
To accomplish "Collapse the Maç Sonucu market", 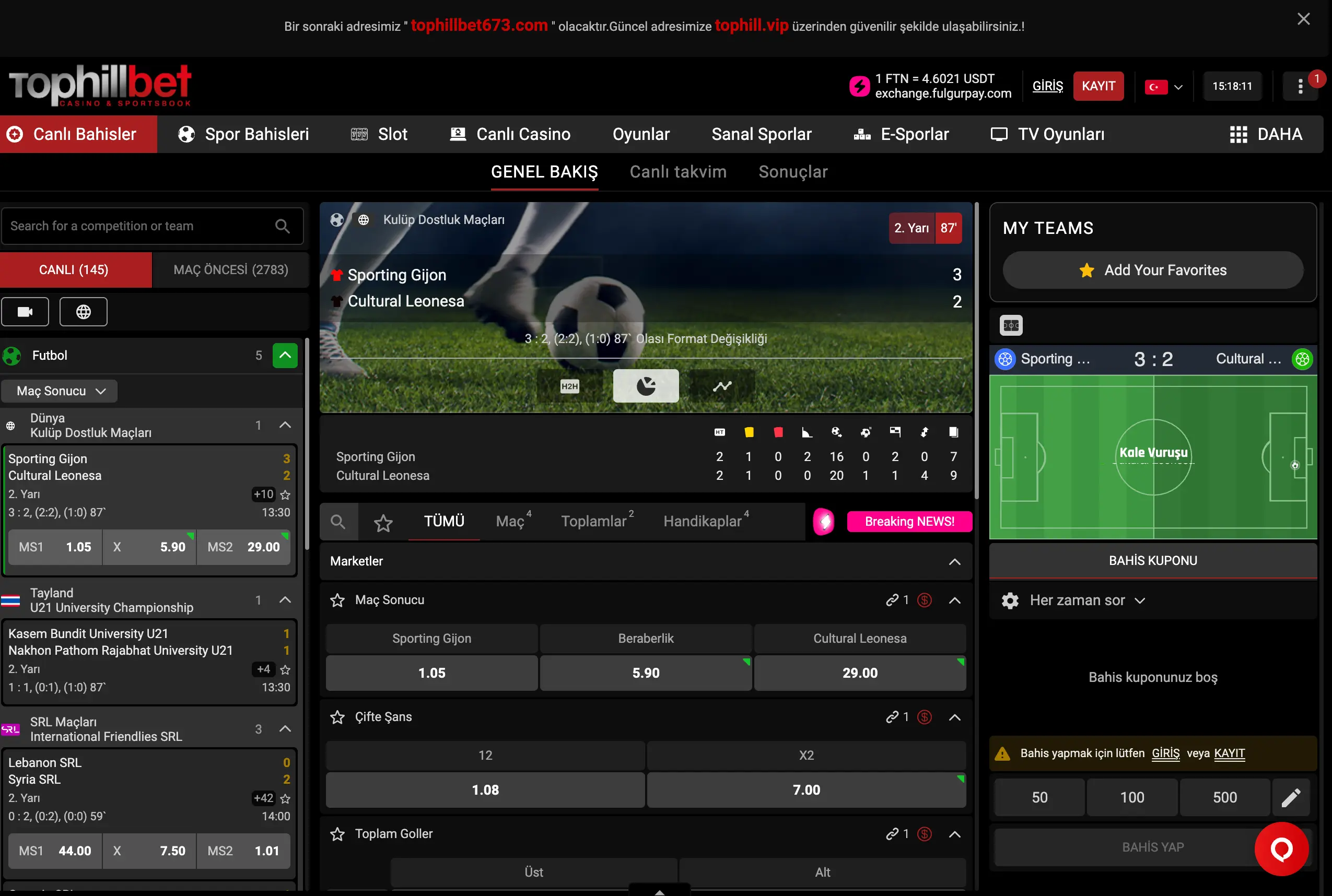I will pos(955,600).
